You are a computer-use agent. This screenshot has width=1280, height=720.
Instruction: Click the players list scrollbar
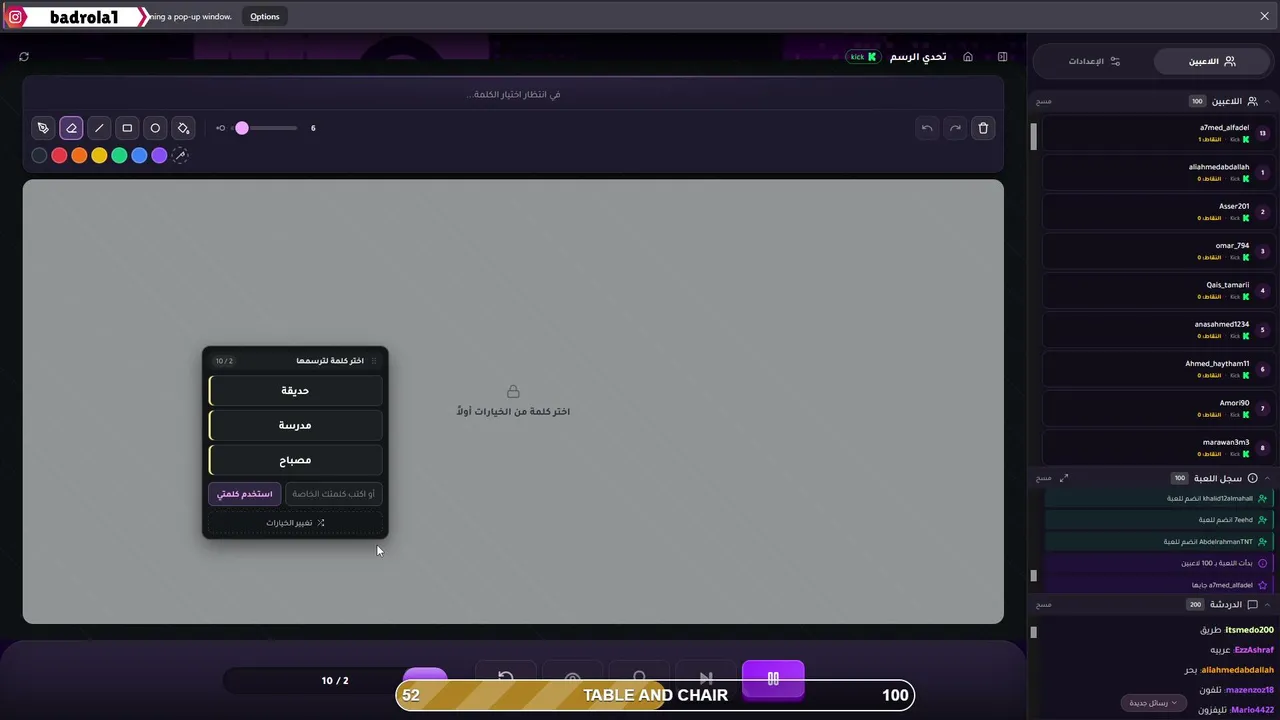point(1033,135)
